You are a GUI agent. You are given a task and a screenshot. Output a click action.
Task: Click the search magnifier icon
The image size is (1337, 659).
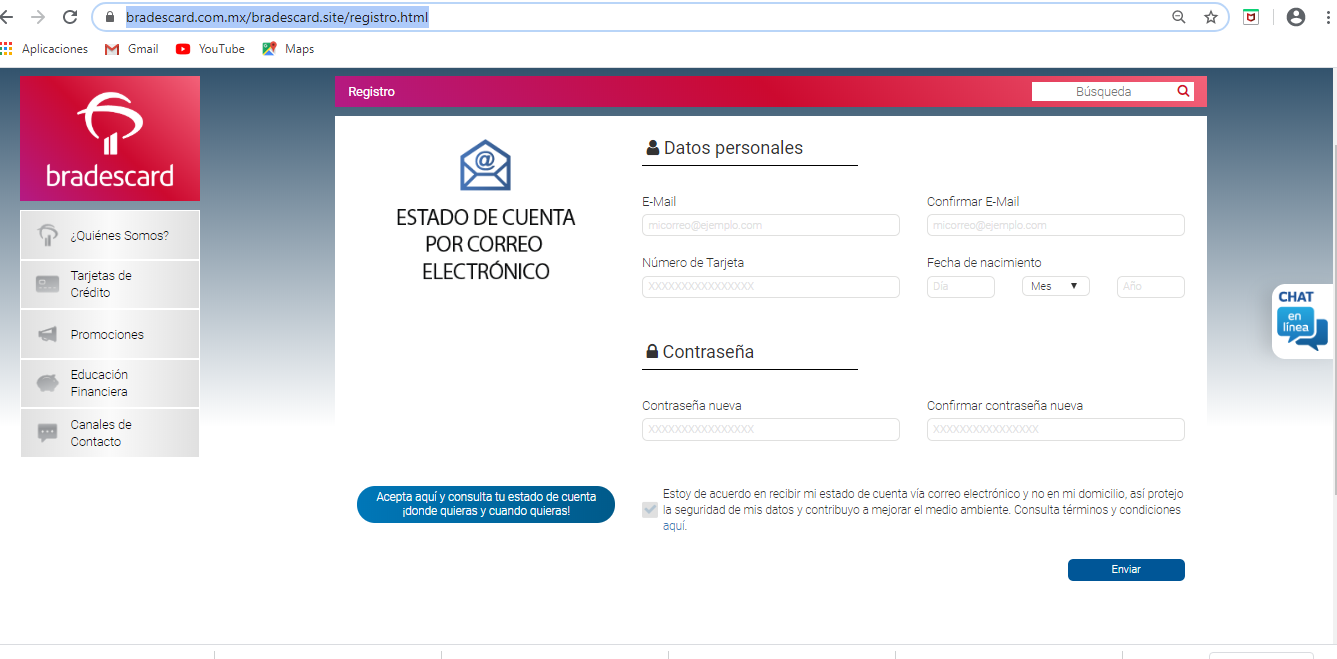point(1183,91)
